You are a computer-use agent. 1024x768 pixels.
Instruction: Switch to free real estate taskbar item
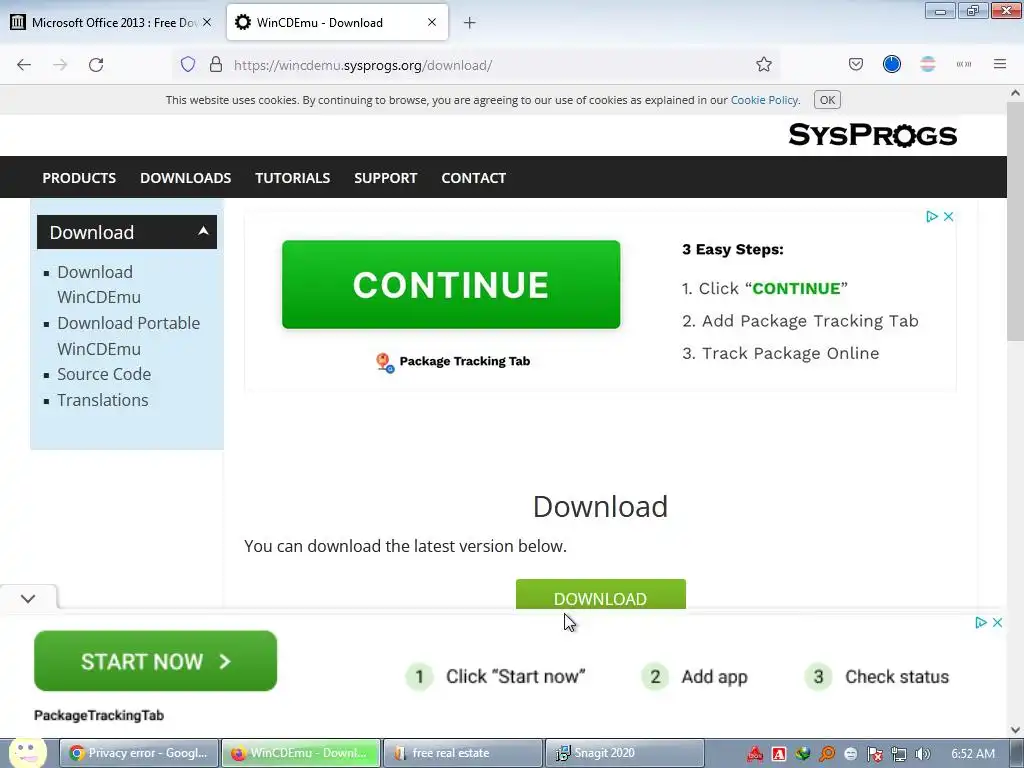pyautogui.click(x=463, y=753)
